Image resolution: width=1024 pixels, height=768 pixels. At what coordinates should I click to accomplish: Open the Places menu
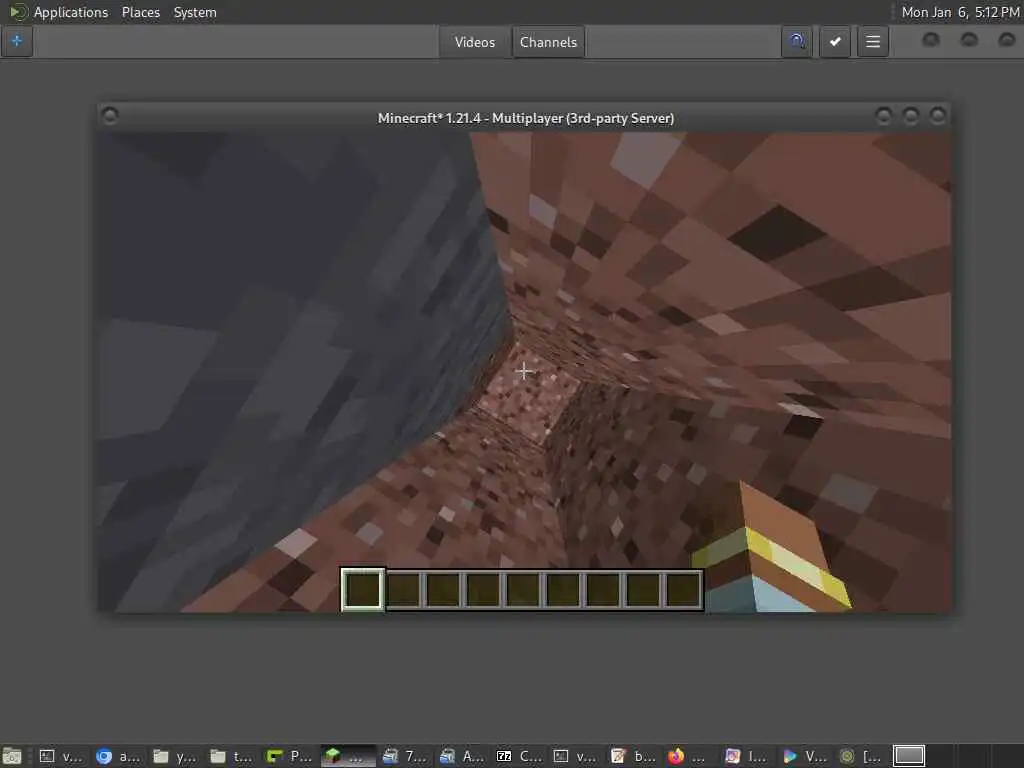(140, 12)
